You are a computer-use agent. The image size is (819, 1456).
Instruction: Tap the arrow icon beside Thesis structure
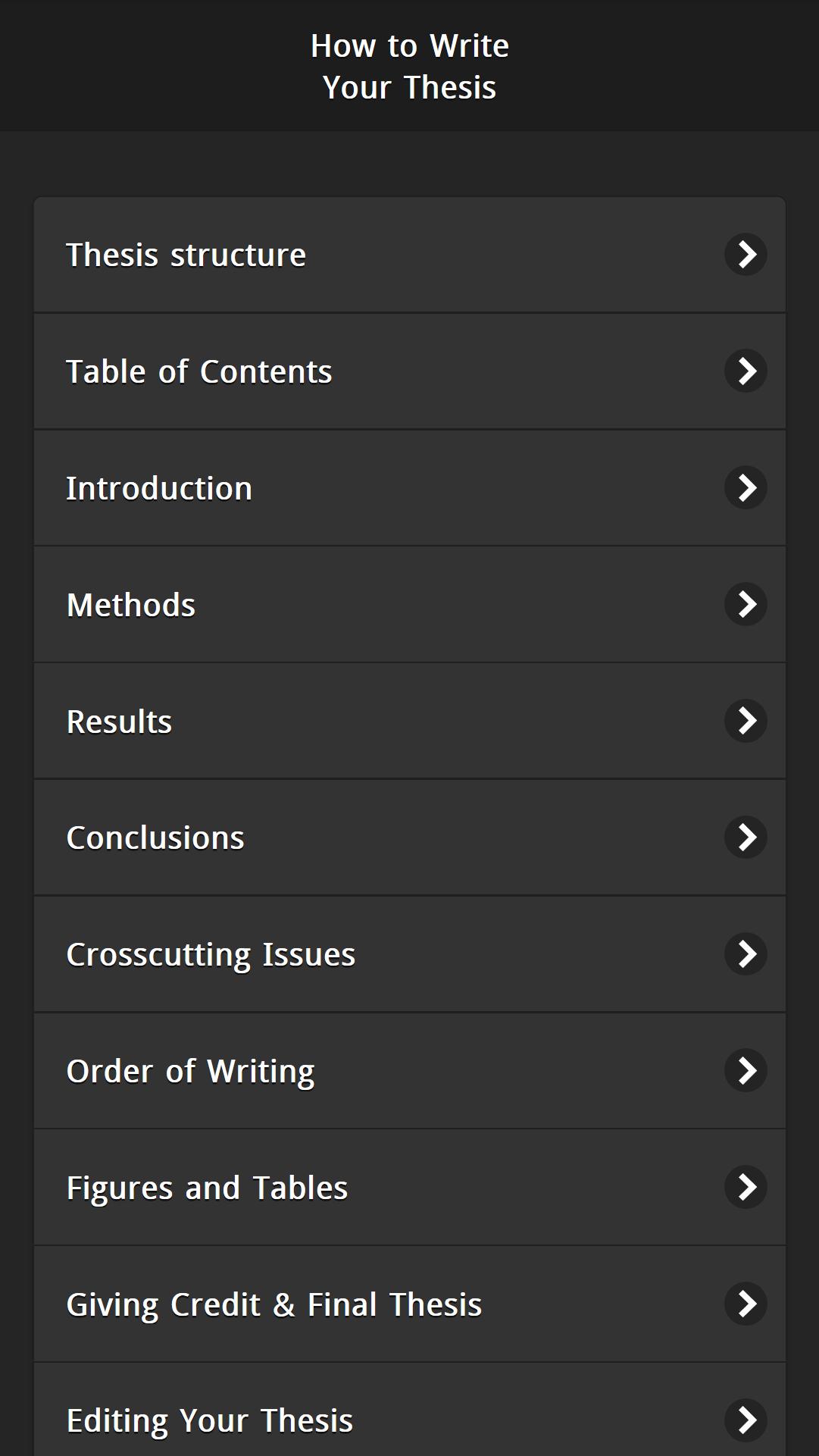point(746,255)
